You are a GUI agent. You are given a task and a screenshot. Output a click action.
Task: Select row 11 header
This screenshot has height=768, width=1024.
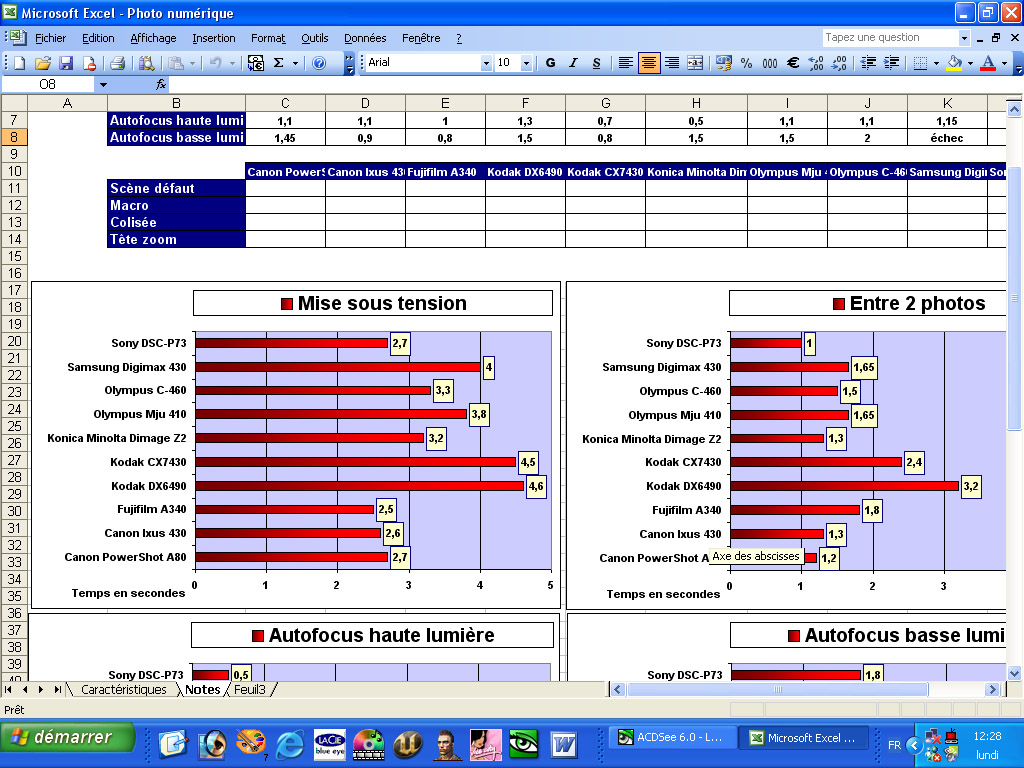coord(14,188)
